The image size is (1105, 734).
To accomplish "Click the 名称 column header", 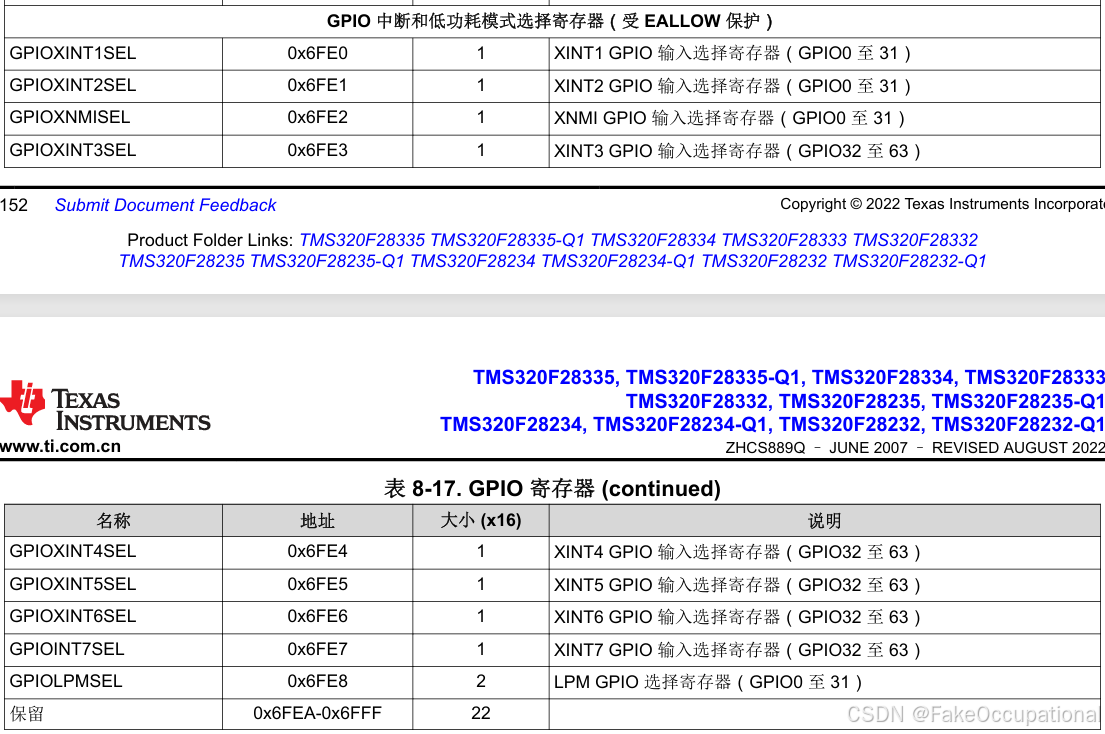I will [x=113, y=521].
